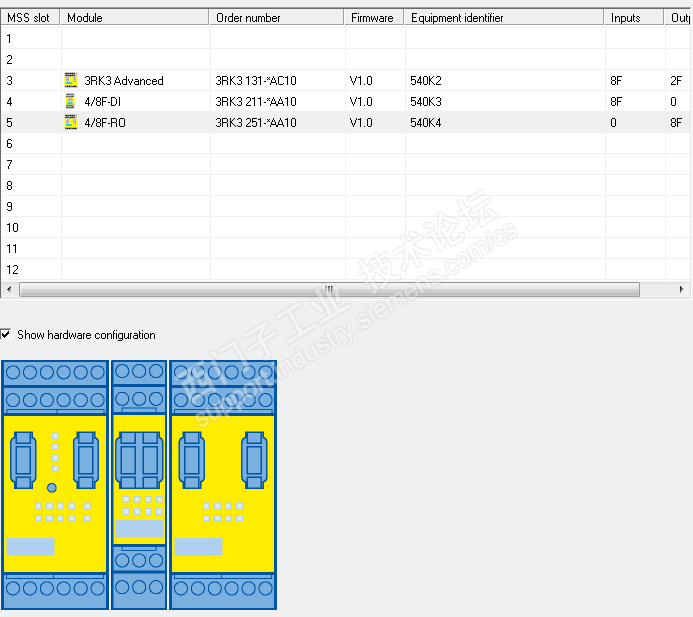Image resolution: width=693 pixels, height=617 pixels.
Task: Select MSS slot number 8
Action: pos(9,186)
